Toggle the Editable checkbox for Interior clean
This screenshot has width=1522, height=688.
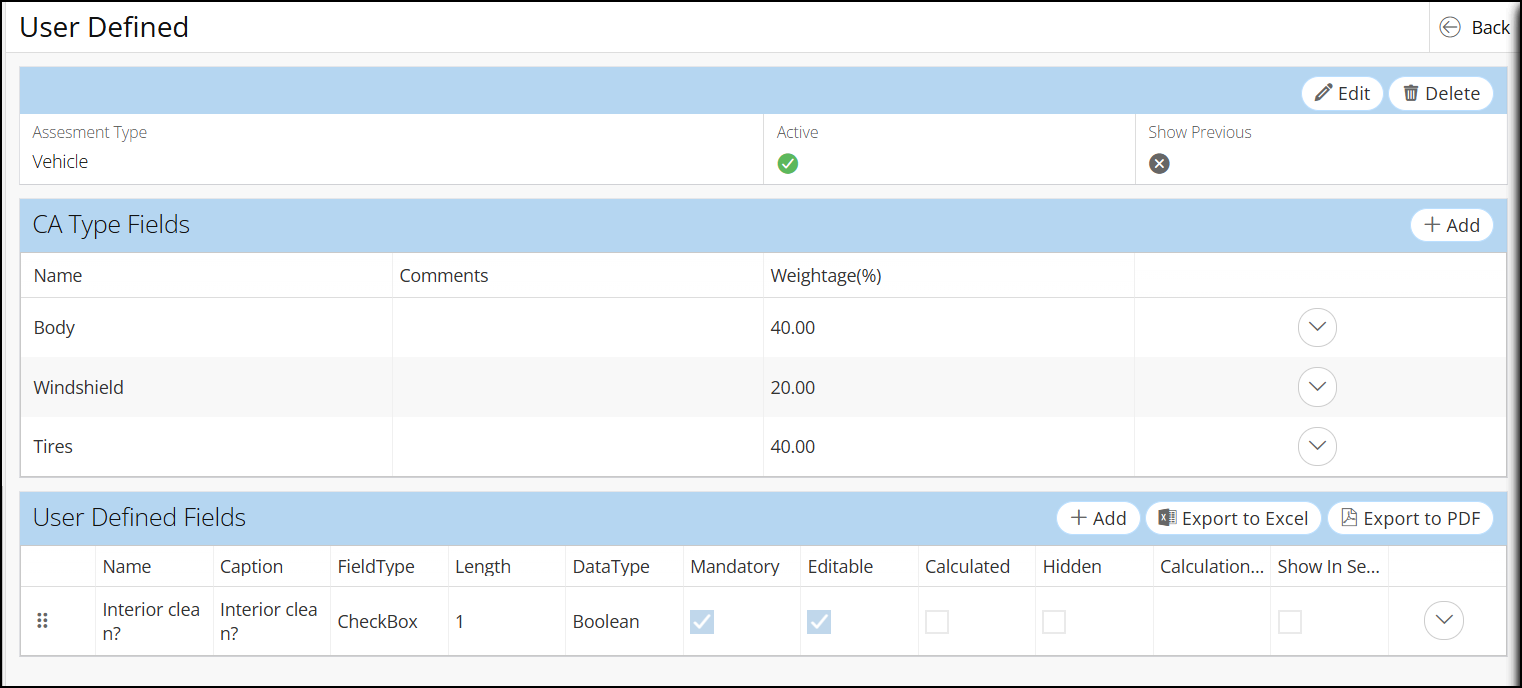tap(819, 622)
